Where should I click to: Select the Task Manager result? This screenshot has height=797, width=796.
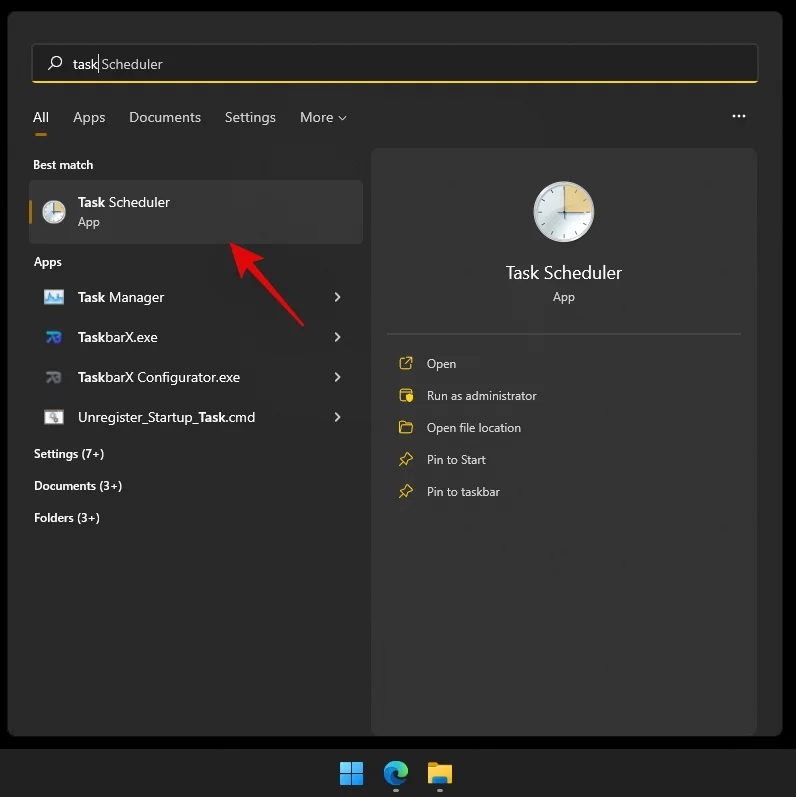pyautogui.click(x=196, y=297)
